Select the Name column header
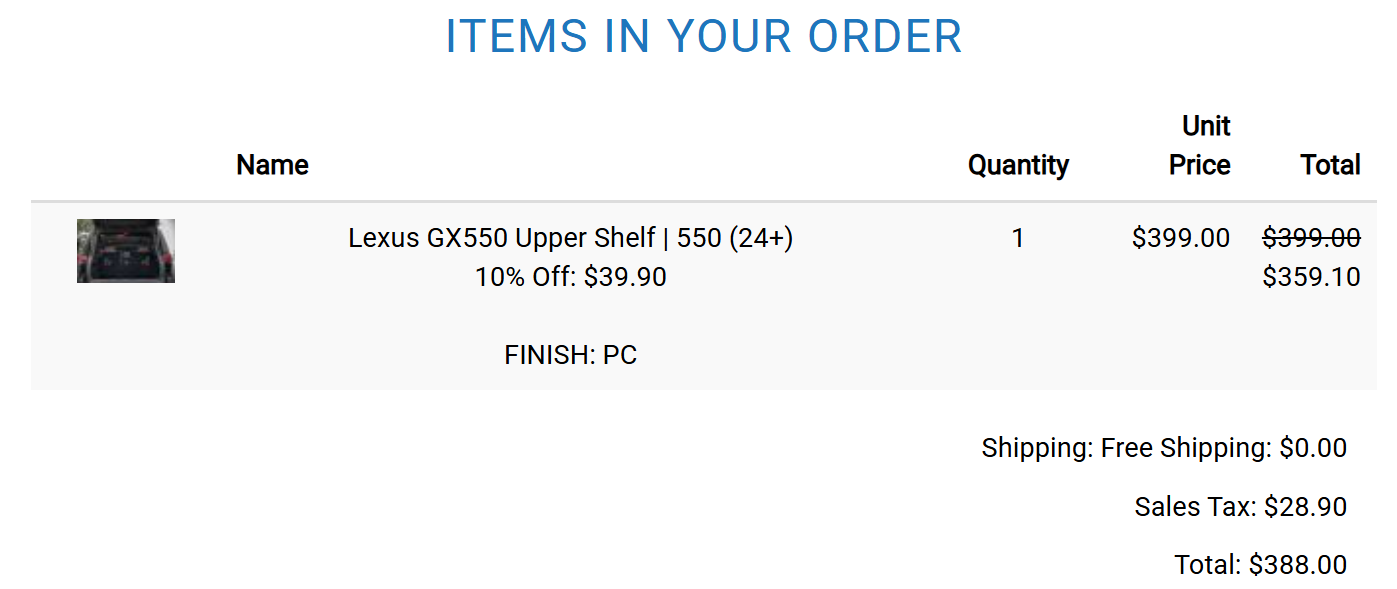This screenshot has height=589, width=1397. (x=272, y=165)
